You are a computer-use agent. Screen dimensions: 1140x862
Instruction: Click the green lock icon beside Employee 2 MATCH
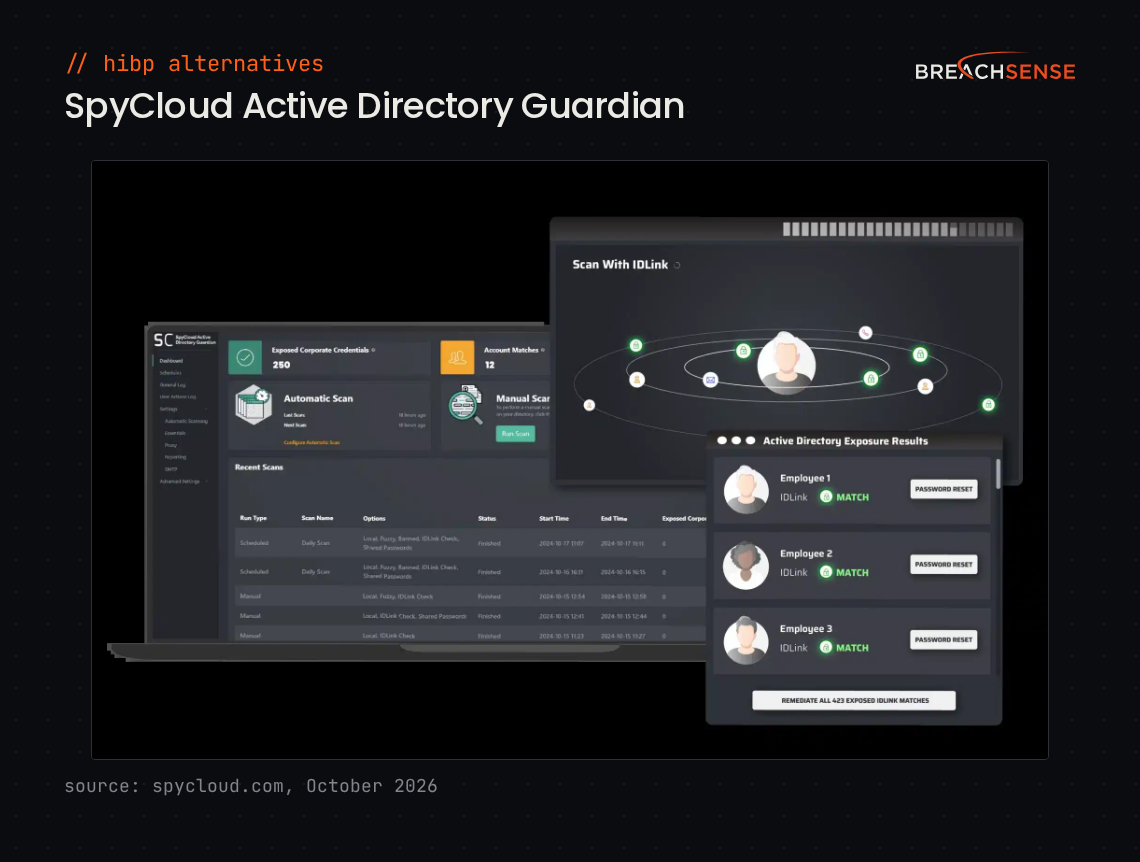point(826,572)
